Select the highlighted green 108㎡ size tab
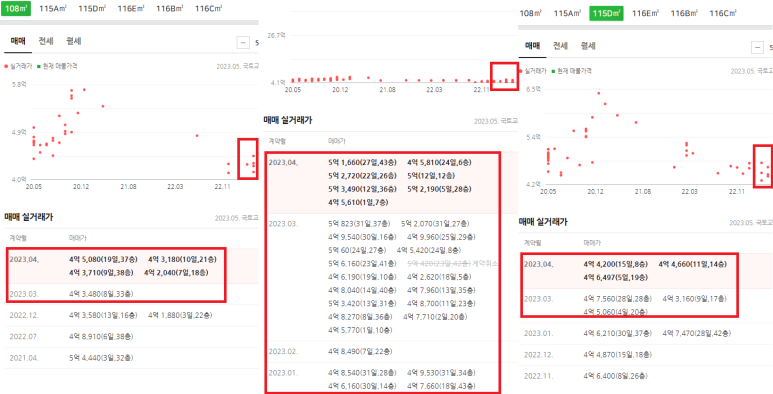Screen dimensions: 773x394 coord(15,8)
